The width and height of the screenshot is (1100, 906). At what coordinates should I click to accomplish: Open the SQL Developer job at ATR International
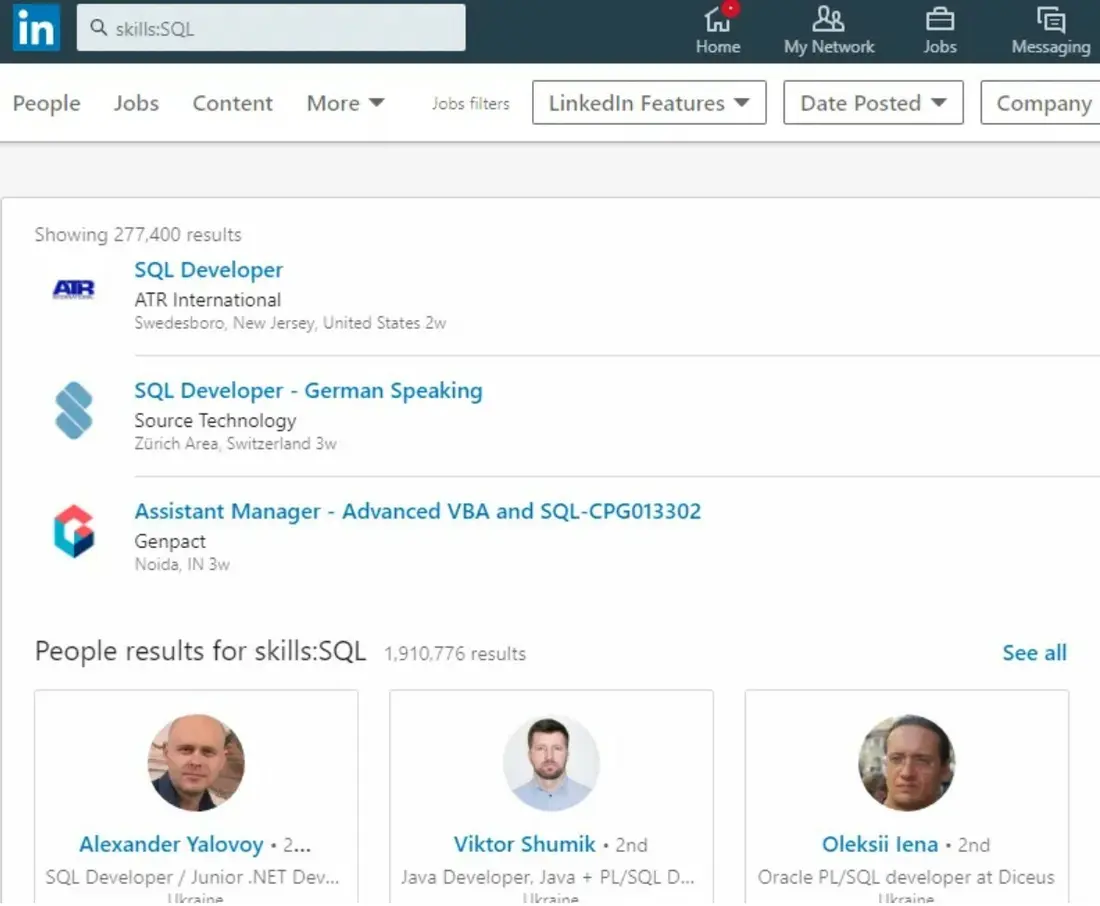pyautogui.click(x=208, y=269)
